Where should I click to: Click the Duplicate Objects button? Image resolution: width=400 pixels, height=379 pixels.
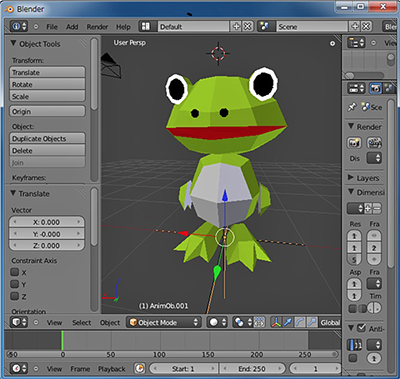pos(47,139)
